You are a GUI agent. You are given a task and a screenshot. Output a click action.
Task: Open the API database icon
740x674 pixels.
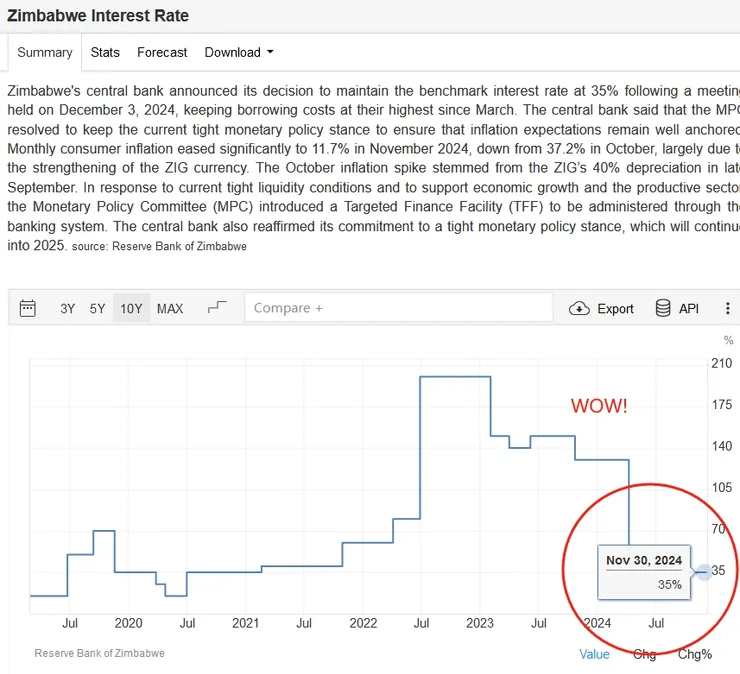coord(663,308)
